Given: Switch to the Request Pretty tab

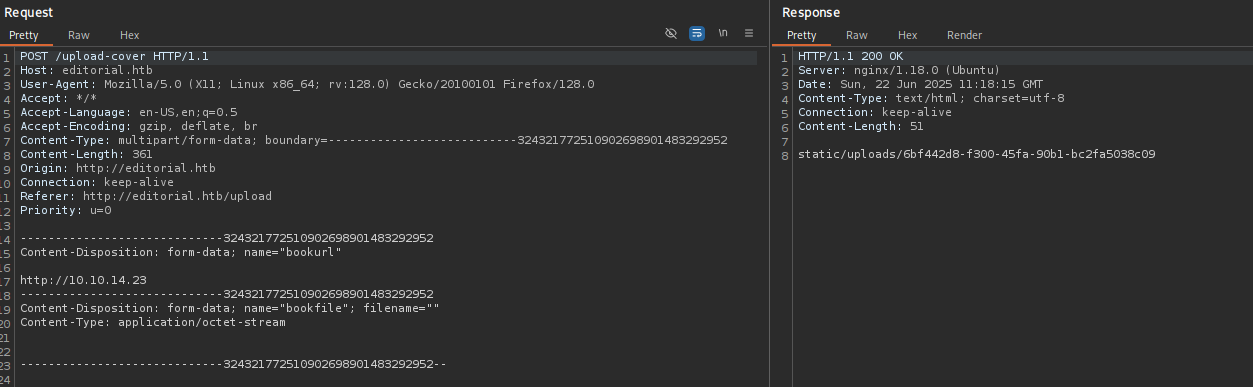Looking at the screenshot, I should pos(24,35).
